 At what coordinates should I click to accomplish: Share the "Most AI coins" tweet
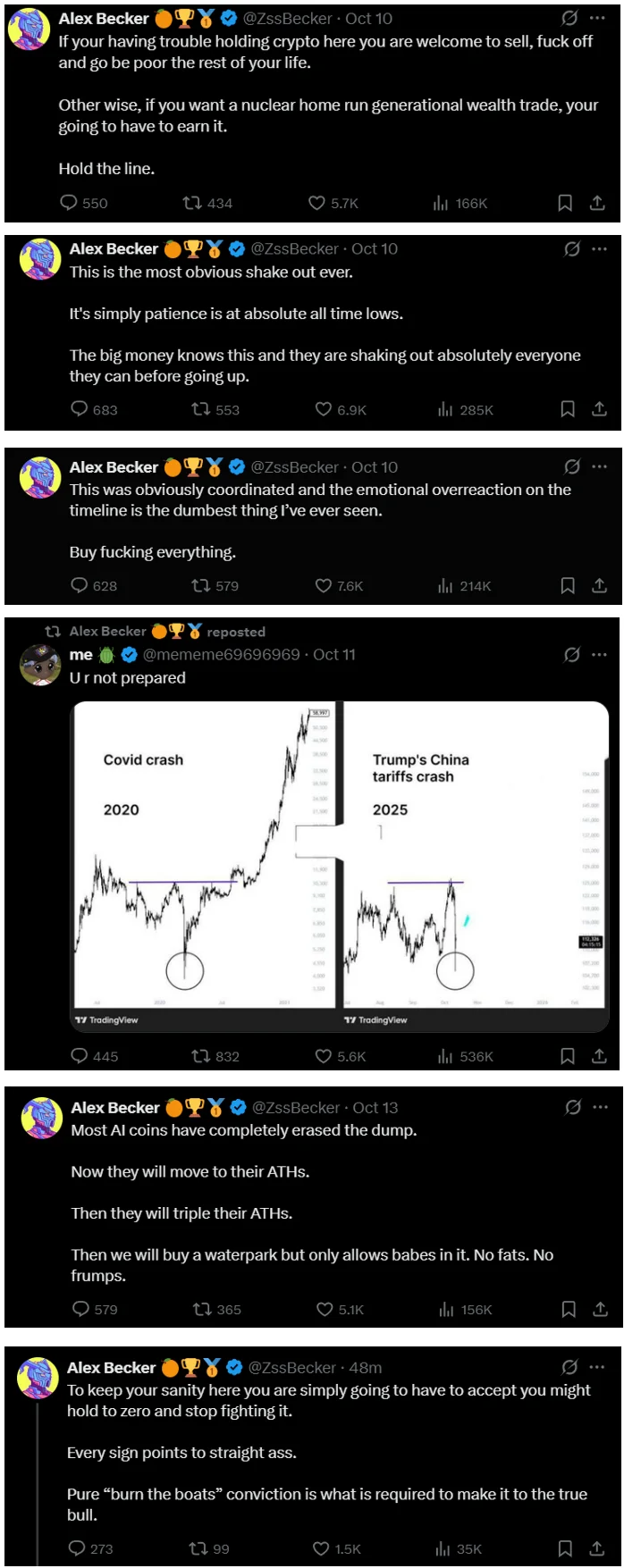coord(600,1309)
